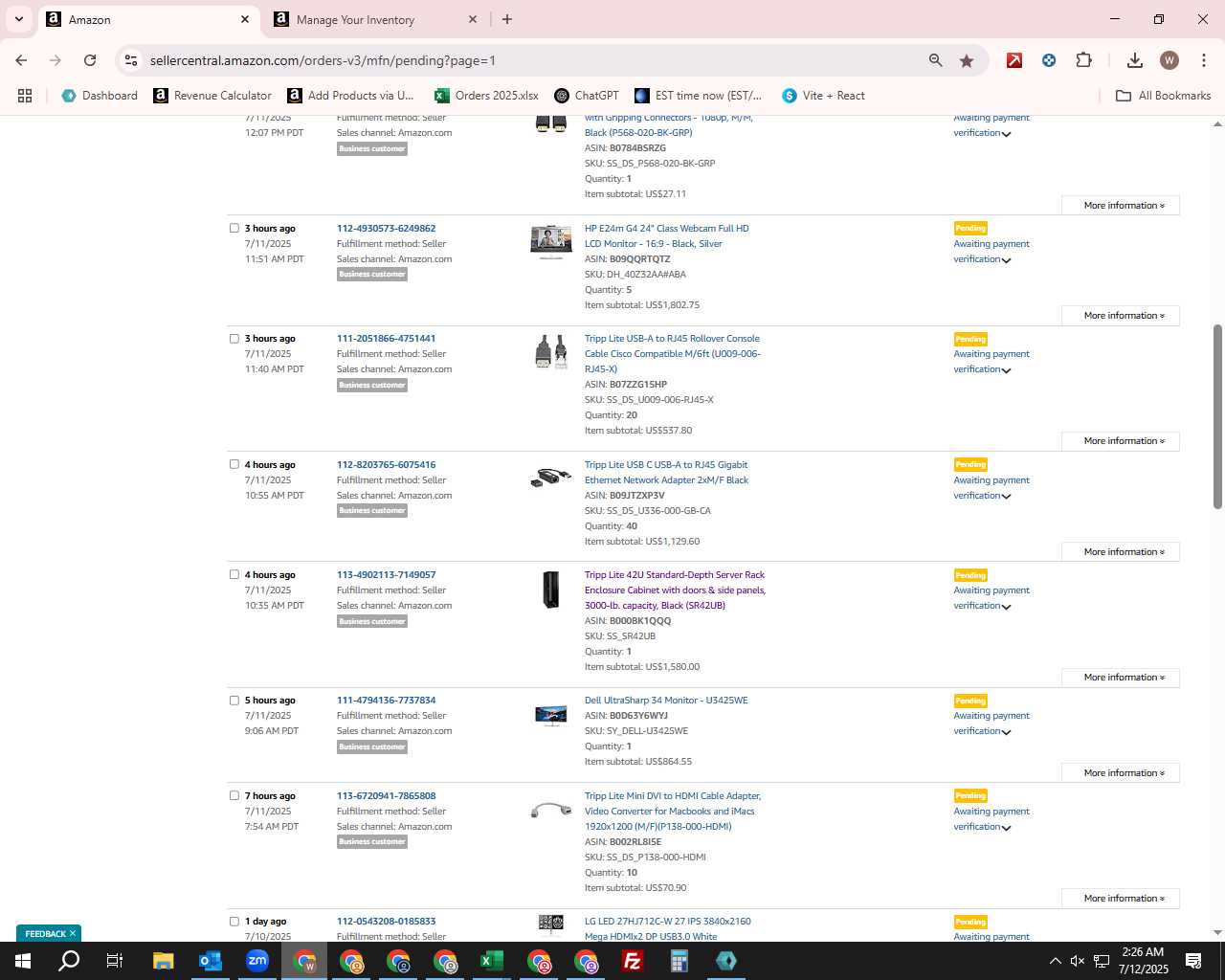Expand payment status for Rollover Console Cable order

(1006, 370)
